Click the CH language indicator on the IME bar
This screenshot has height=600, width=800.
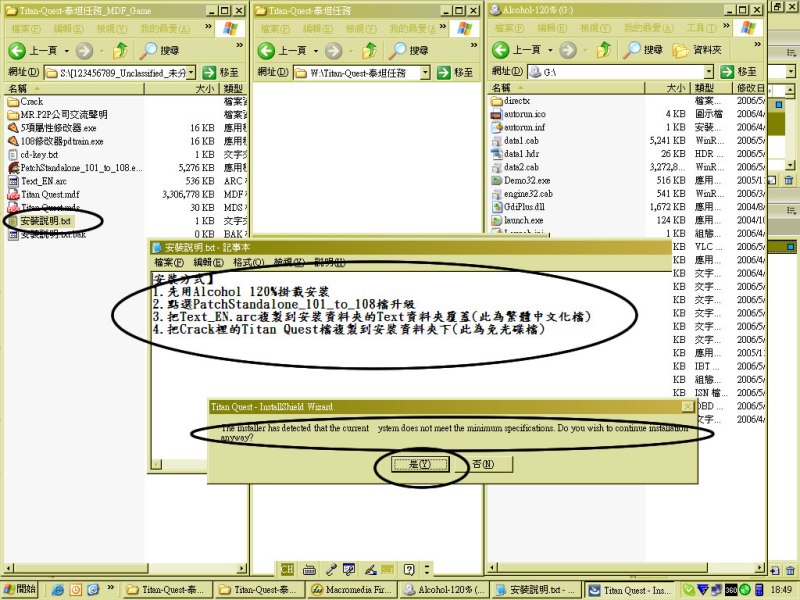(x=287, y=569)
